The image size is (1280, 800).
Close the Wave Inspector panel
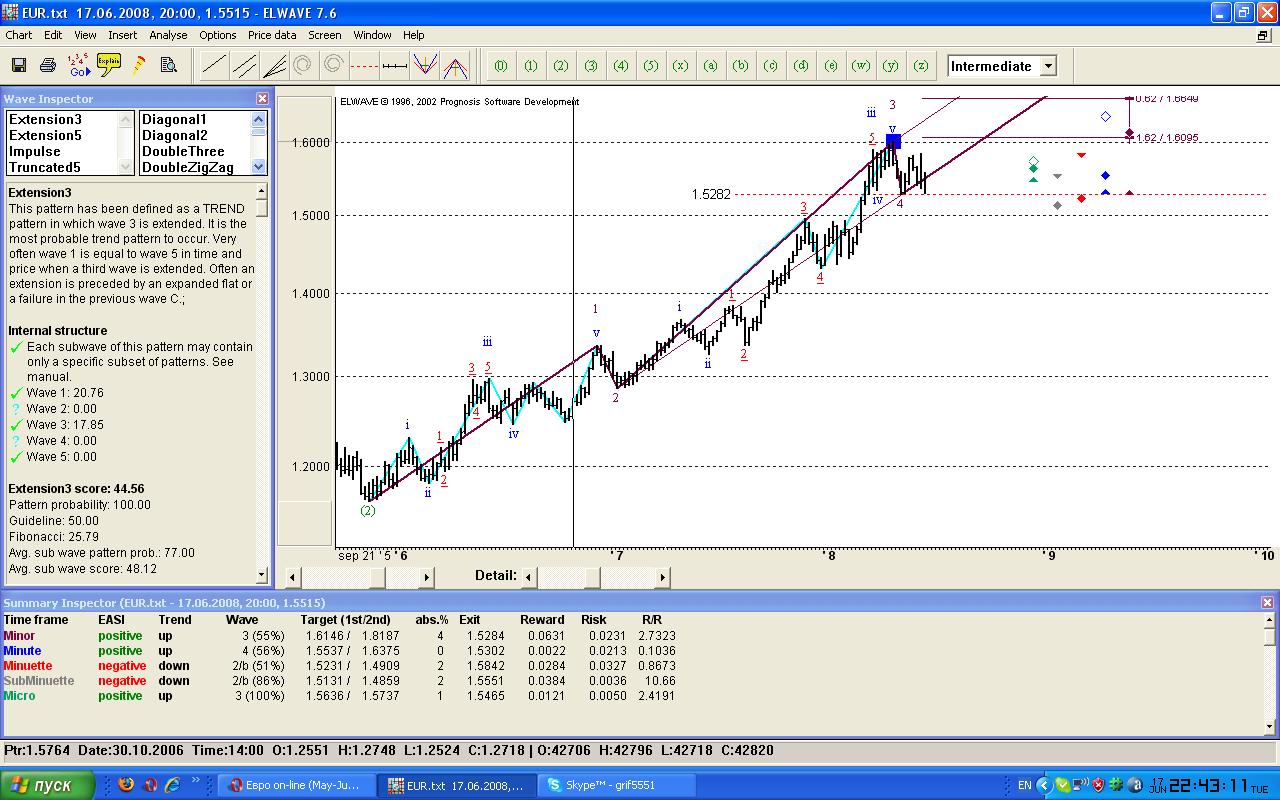pos(262,99)
